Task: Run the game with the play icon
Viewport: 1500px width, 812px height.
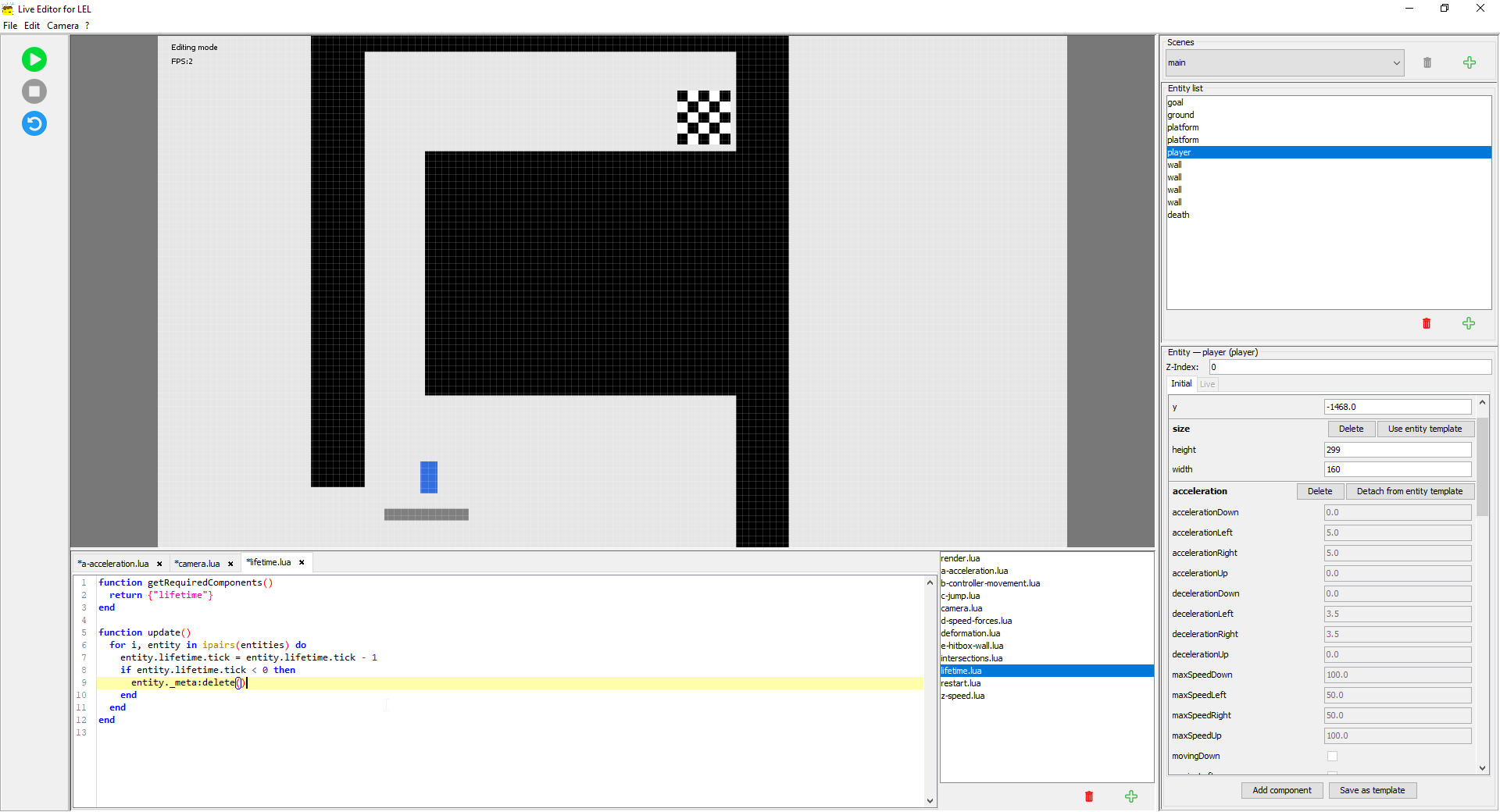Action: click(x=34, y=59)
